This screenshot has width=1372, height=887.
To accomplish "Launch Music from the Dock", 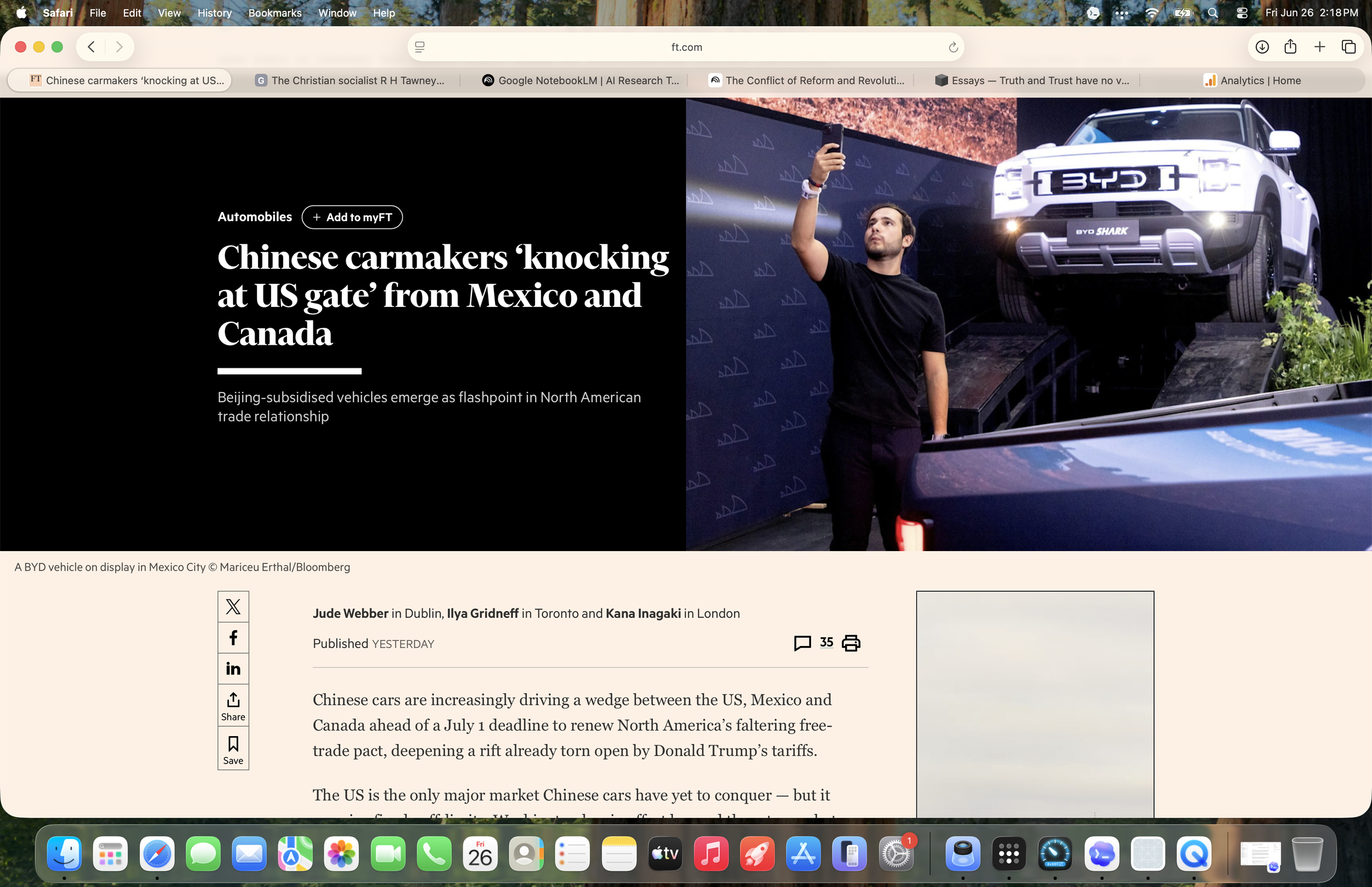I will pyautogui.click(x=711, y=853).
